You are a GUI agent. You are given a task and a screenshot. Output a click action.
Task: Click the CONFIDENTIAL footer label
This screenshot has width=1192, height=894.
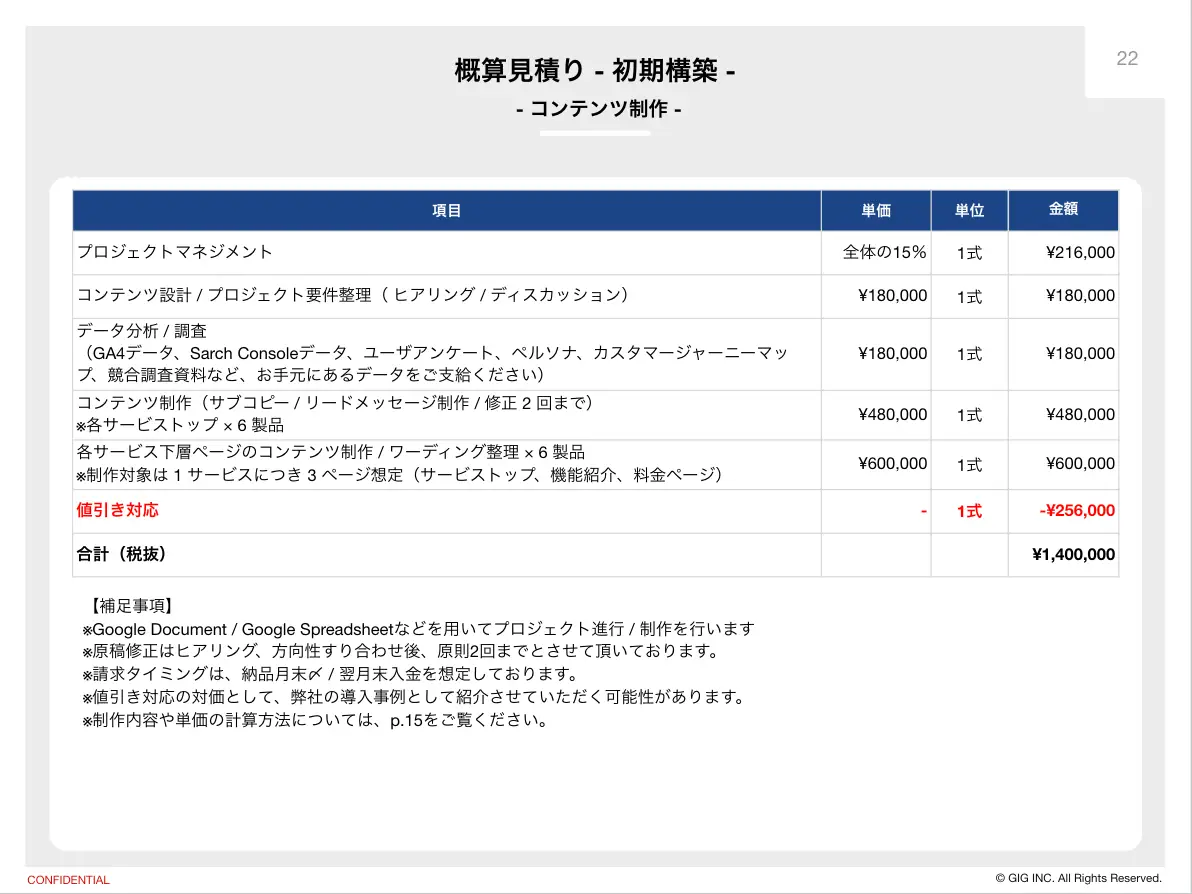click(x=68, y=880)
